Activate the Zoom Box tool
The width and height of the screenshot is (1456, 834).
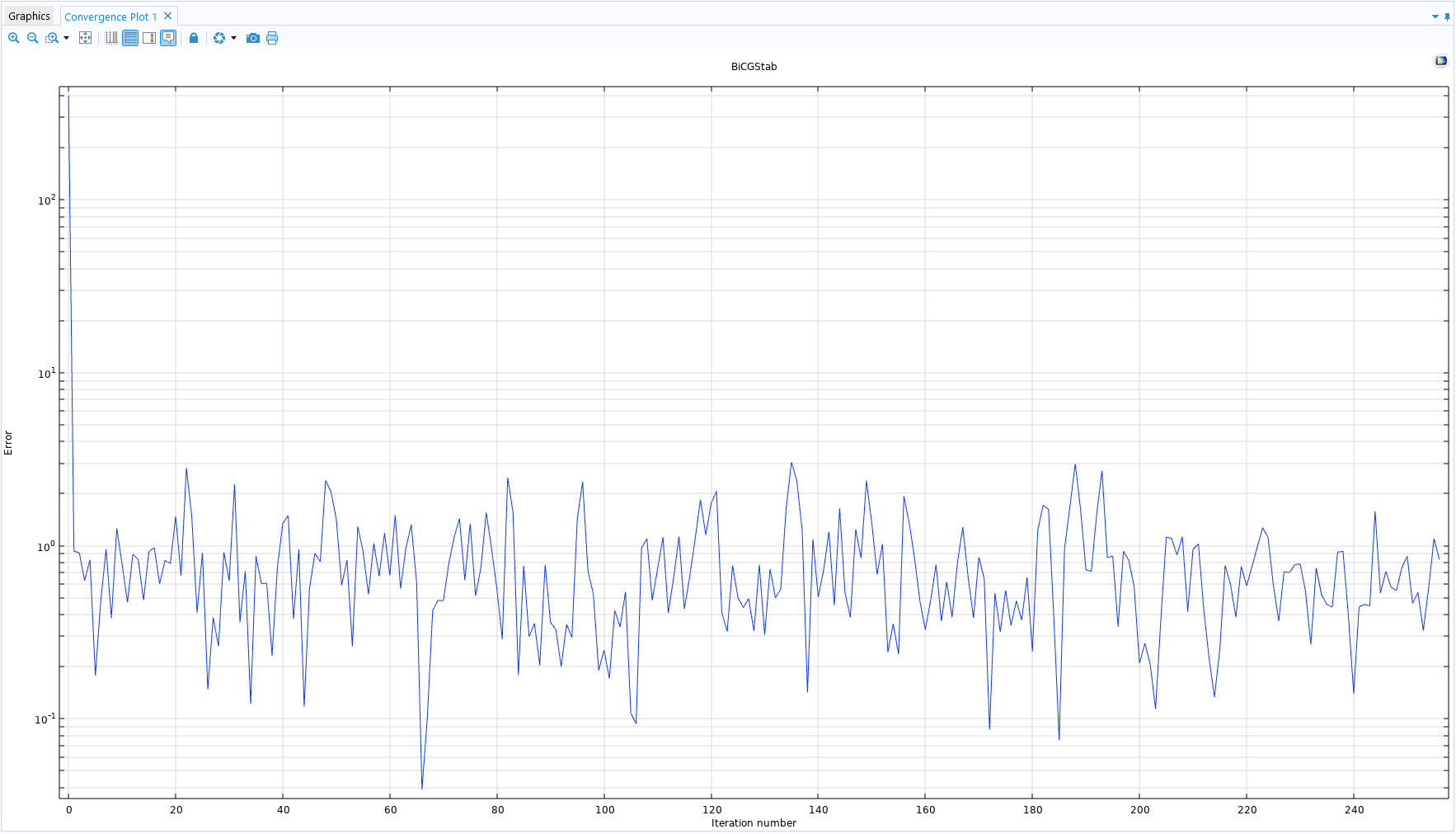tap(52, 38)
